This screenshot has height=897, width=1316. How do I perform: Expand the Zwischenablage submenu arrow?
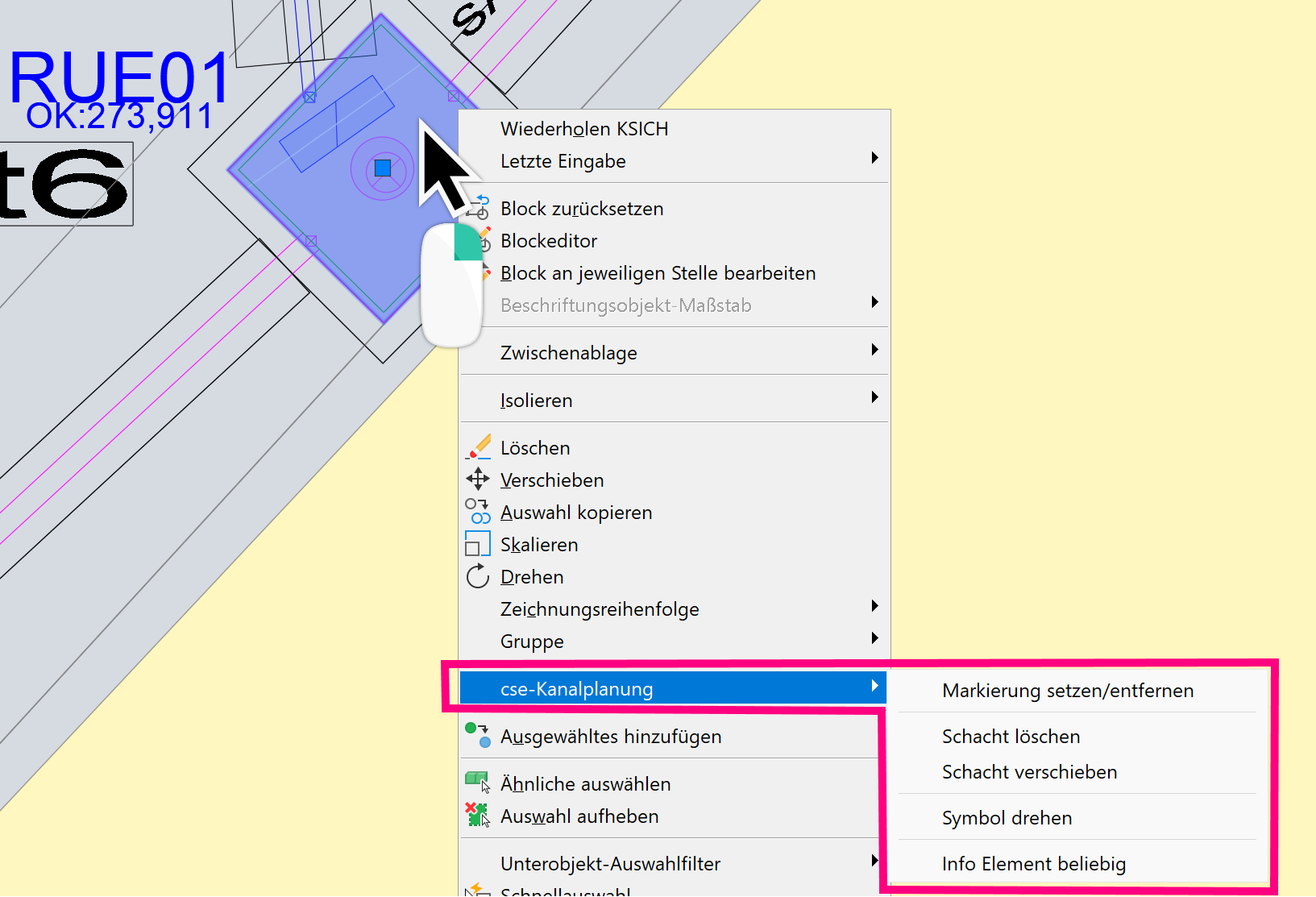coord(874,351)
